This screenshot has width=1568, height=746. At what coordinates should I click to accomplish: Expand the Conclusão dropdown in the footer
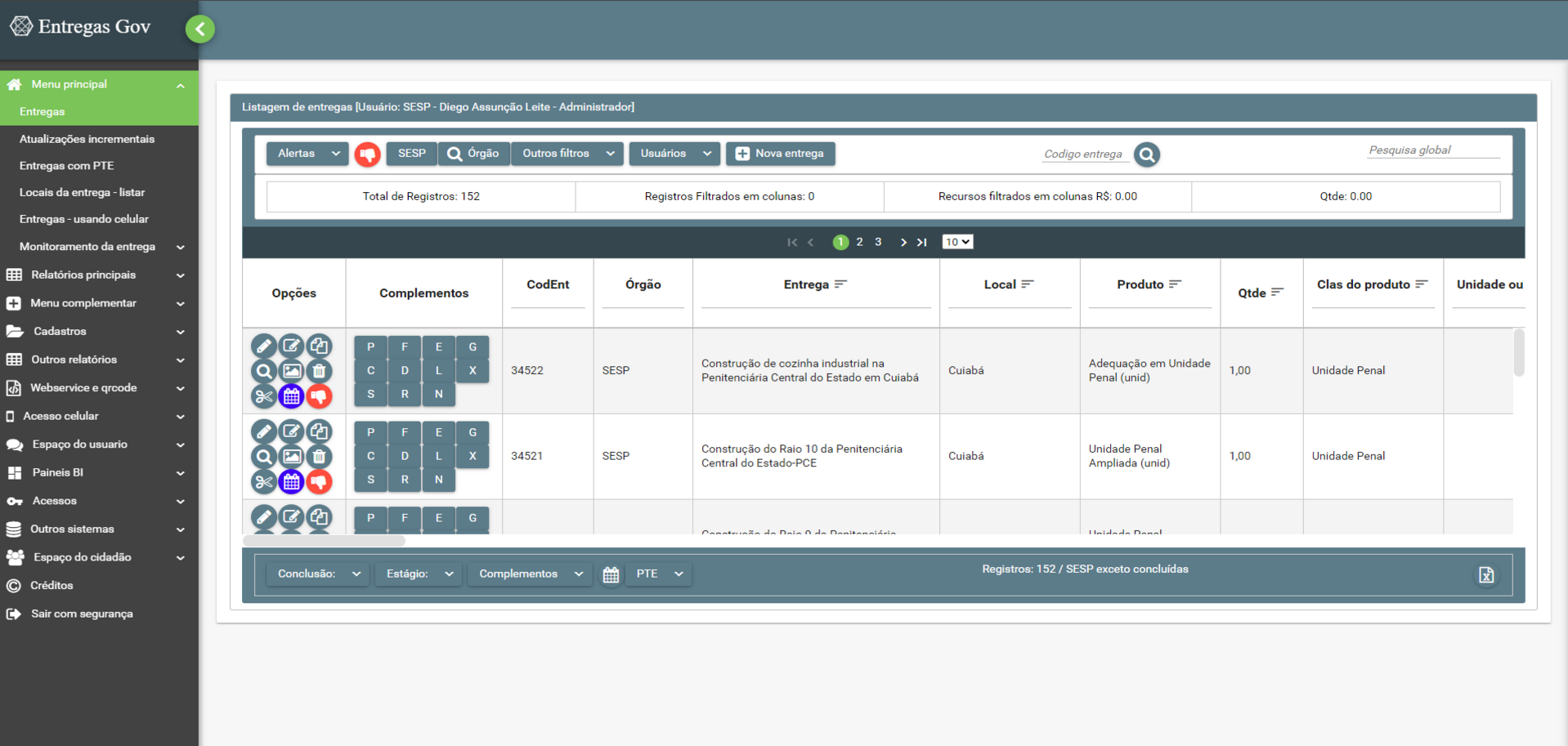pos(318,574)
